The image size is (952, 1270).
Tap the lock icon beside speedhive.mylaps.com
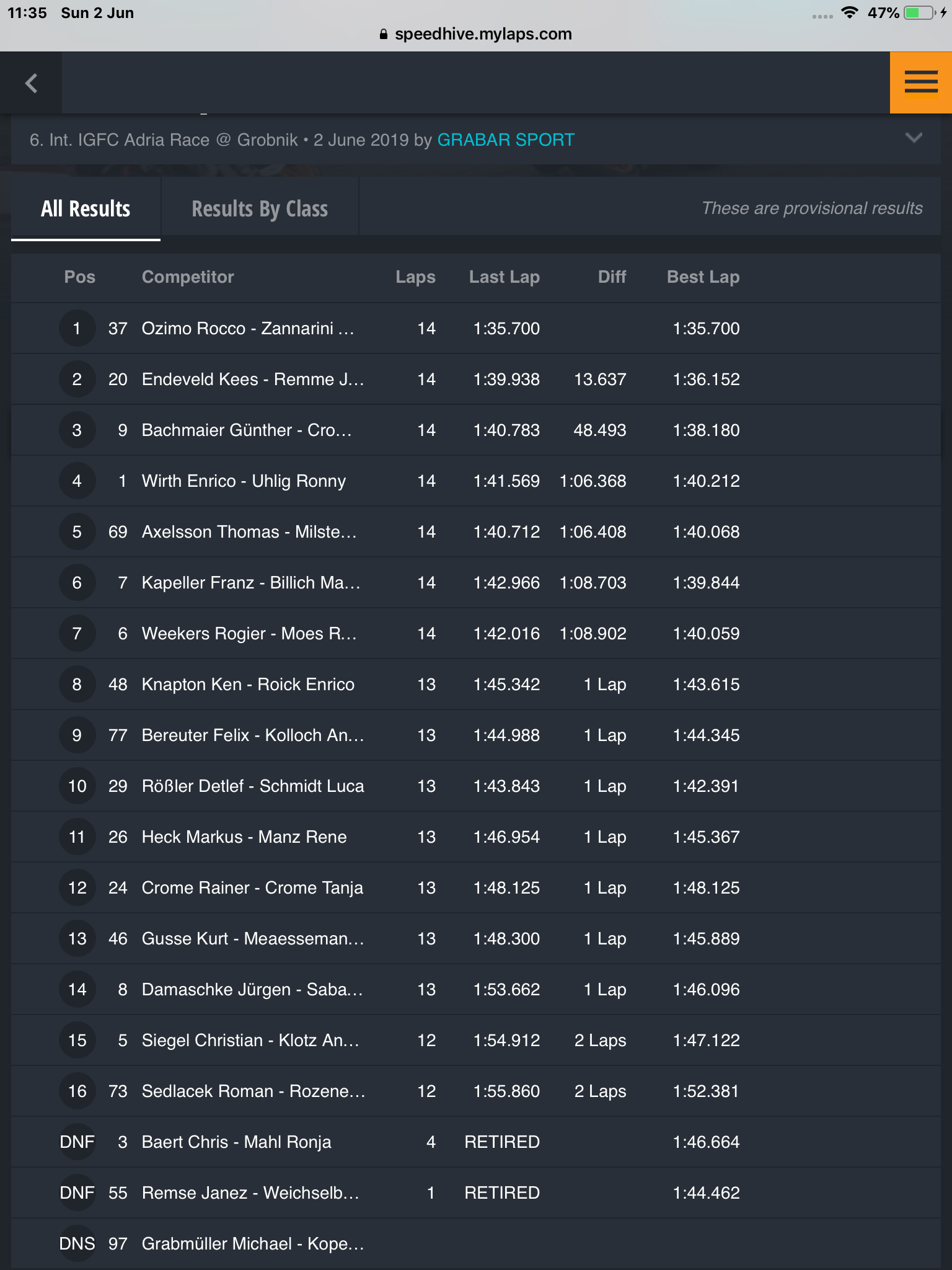pos(384,34)
